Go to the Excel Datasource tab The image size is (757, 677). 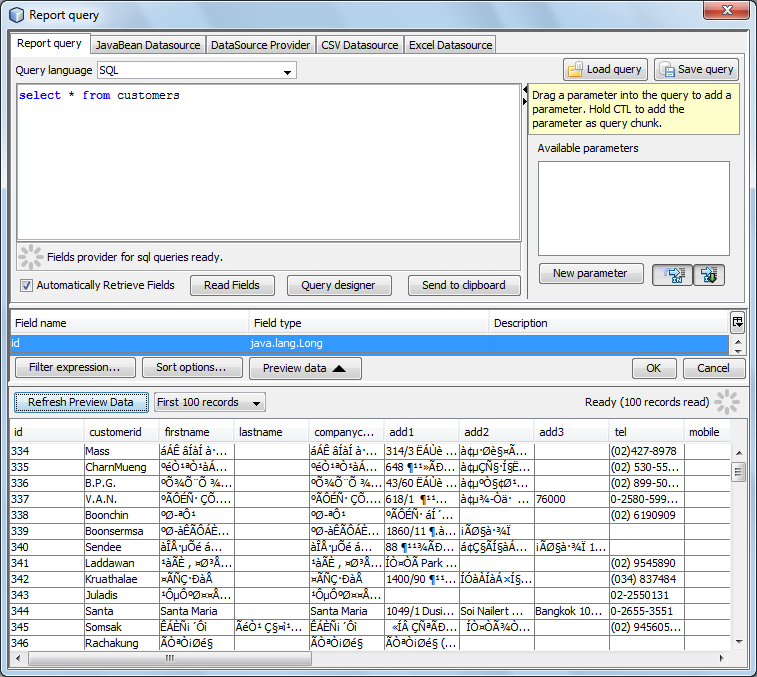point(450,45)
